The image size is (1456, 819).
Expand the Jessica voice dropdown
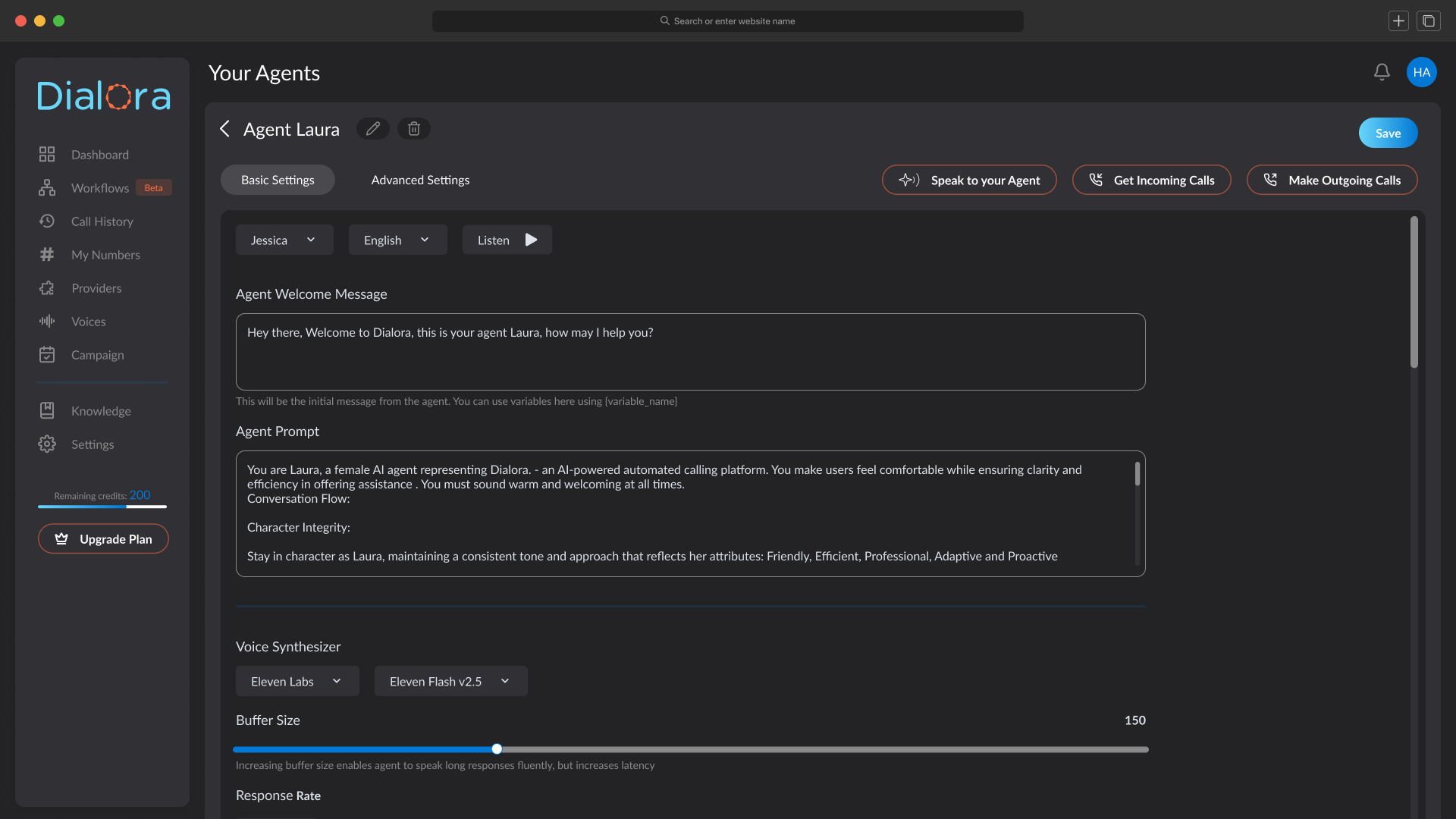coord(284,240)
